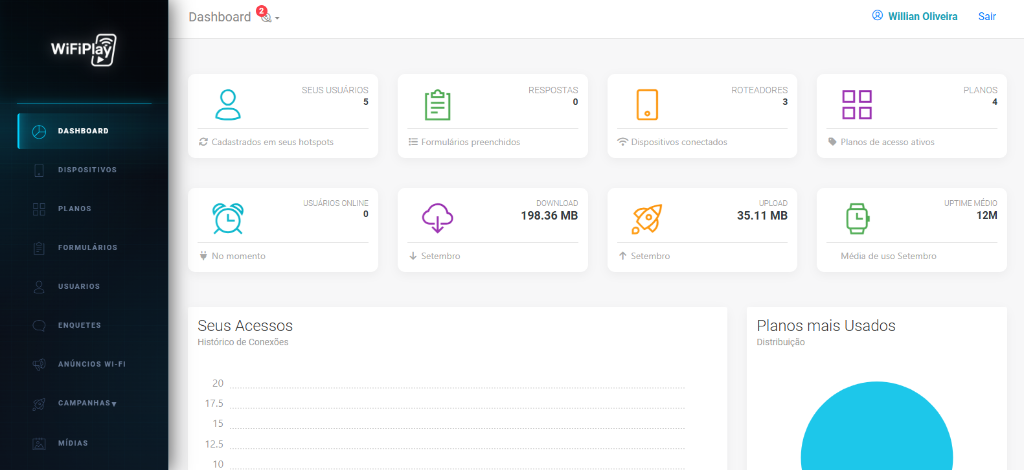Click the wifi icon beside Dispositivos conectados
The width and height of the screenshot is (1024, 470).
coord(622,142)
